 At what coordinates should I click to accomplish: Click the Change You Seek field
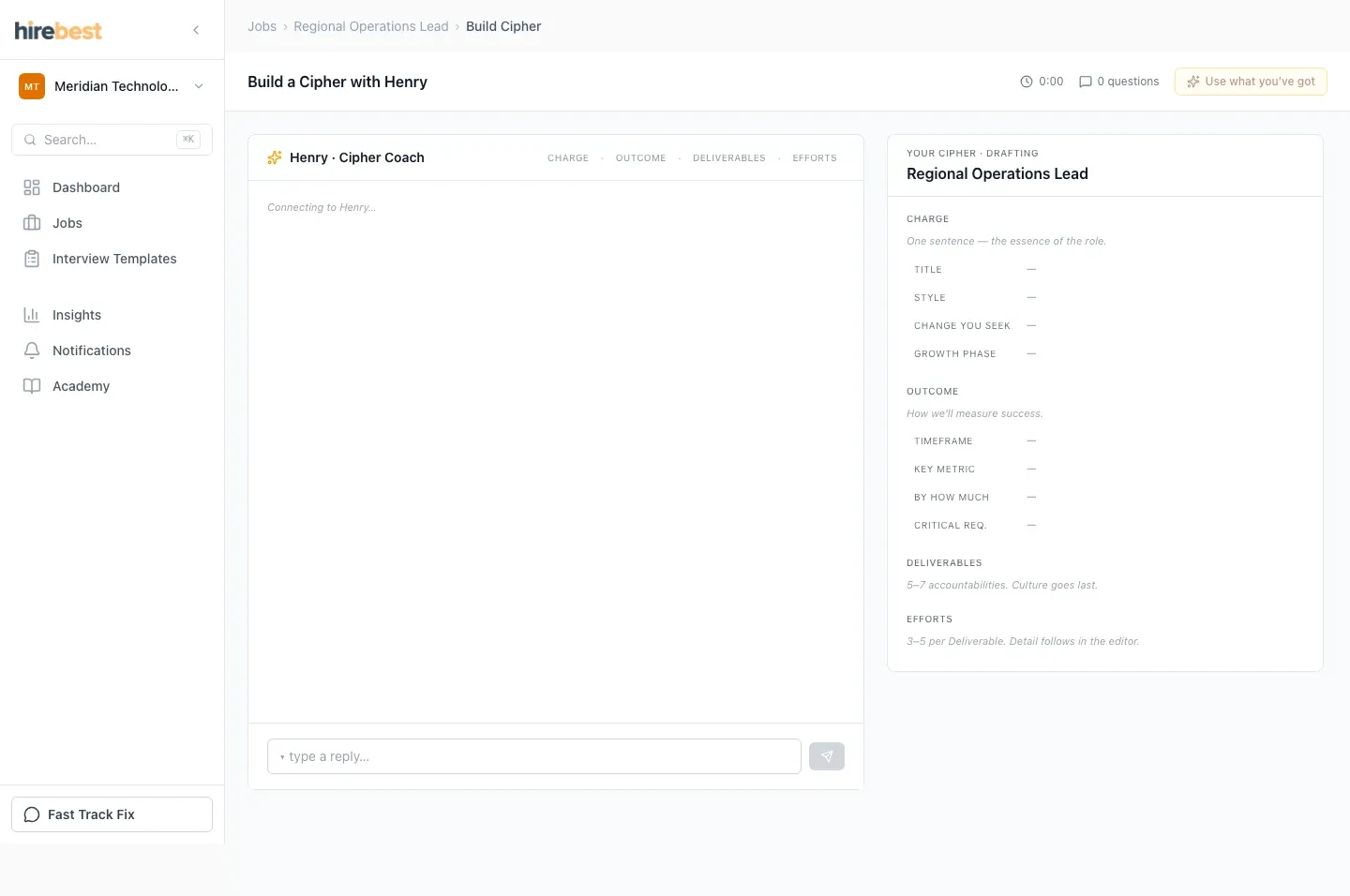point(1105,326)
